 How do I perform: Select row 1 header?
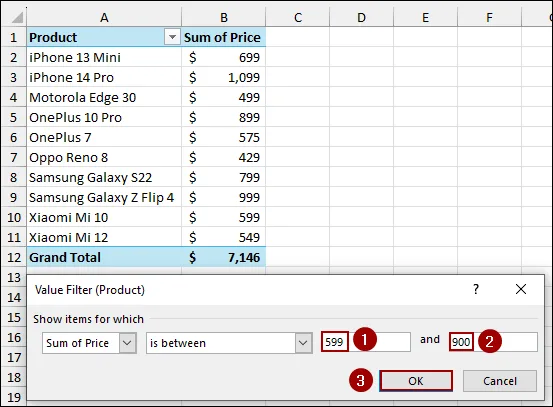tap(14, 37)
